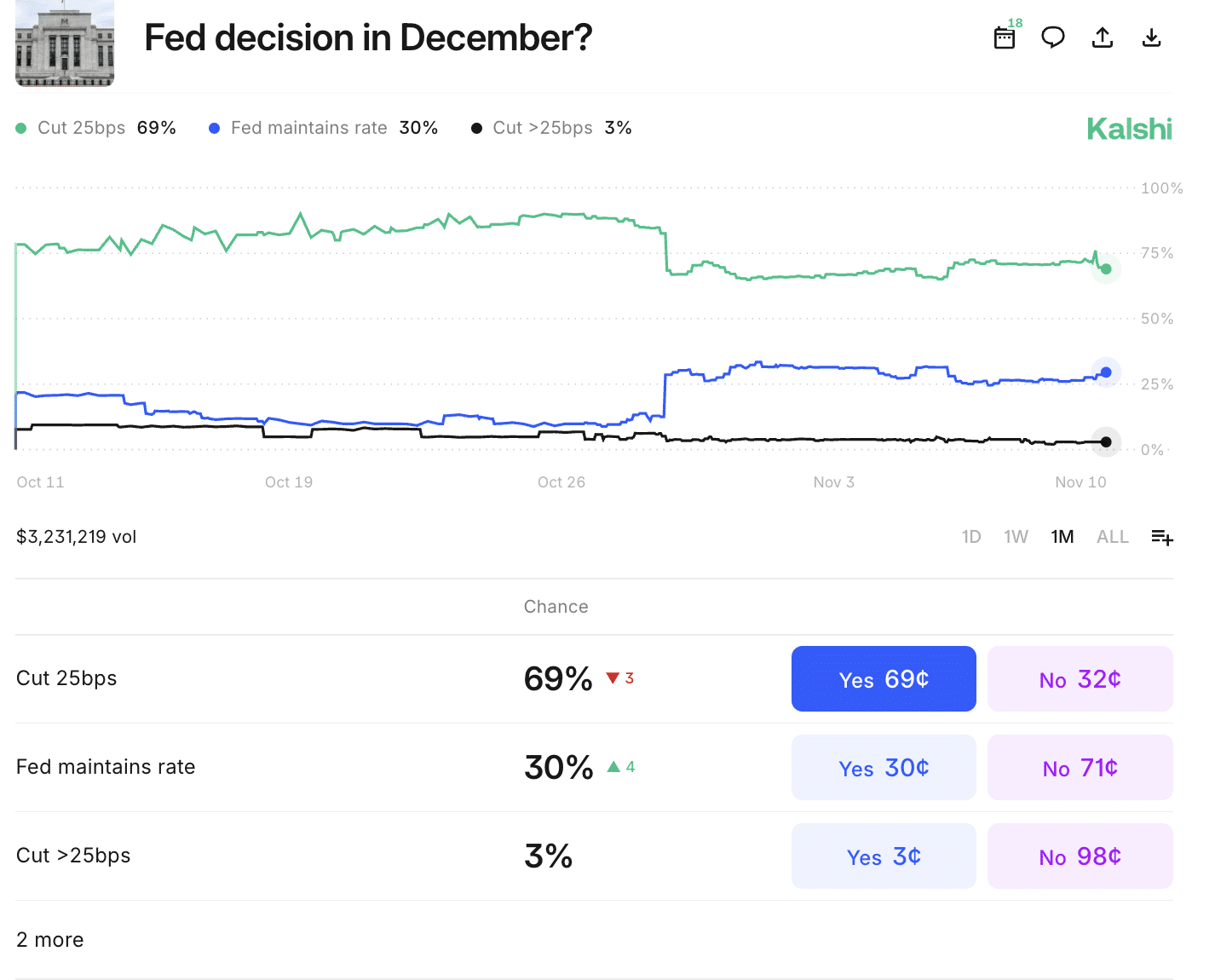Buy No at 98¢ on Cut >25bps
Image resolution: width=1215 pixels, height=980 pixels.
1080,856
